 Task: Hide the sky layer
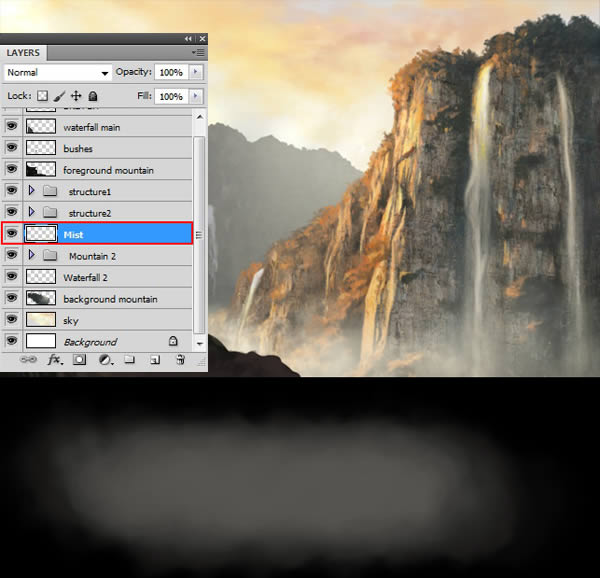pyautogui.click(x=12, y=319)
